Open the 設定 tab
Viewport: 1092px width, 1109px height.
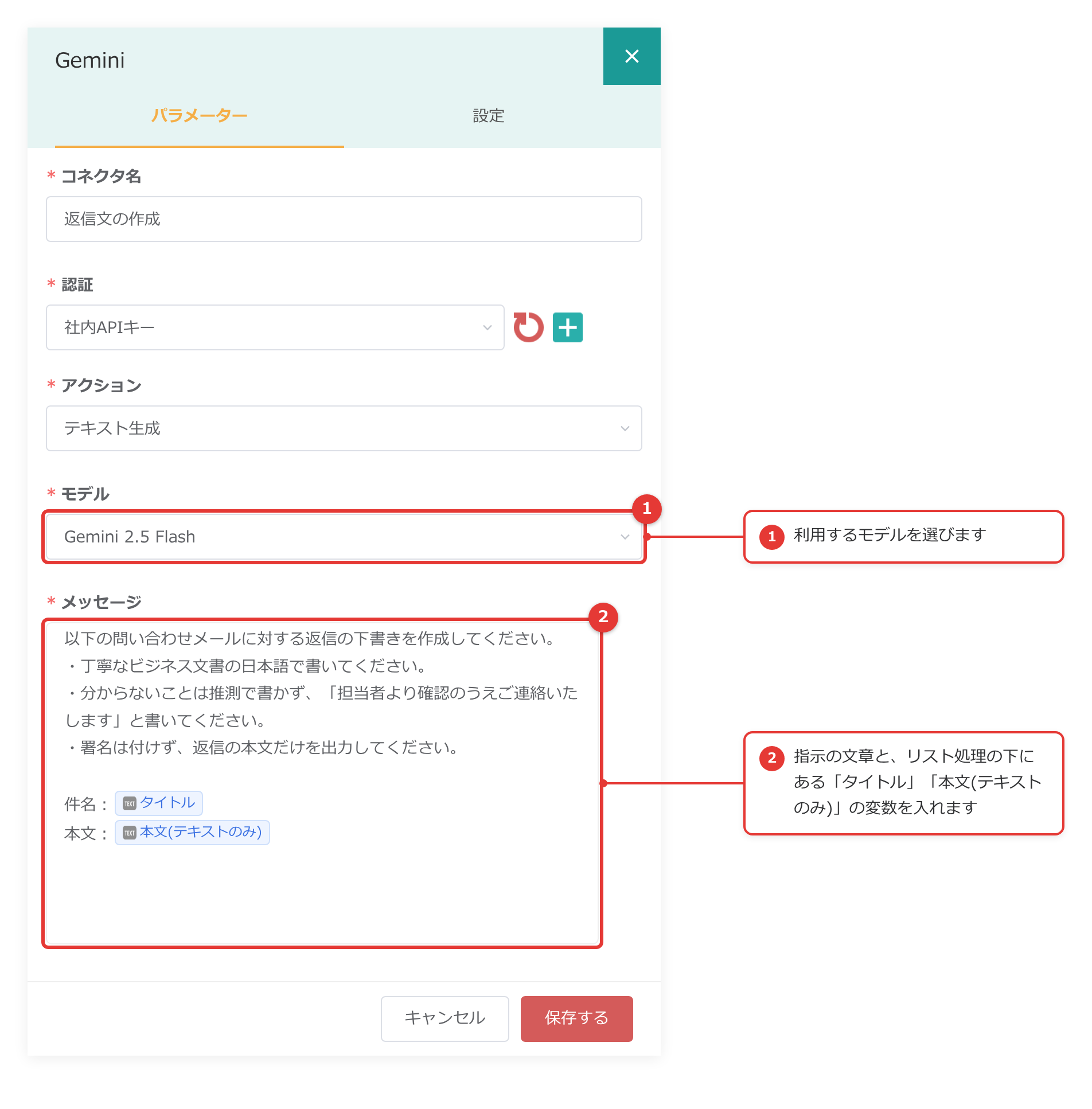489,116
